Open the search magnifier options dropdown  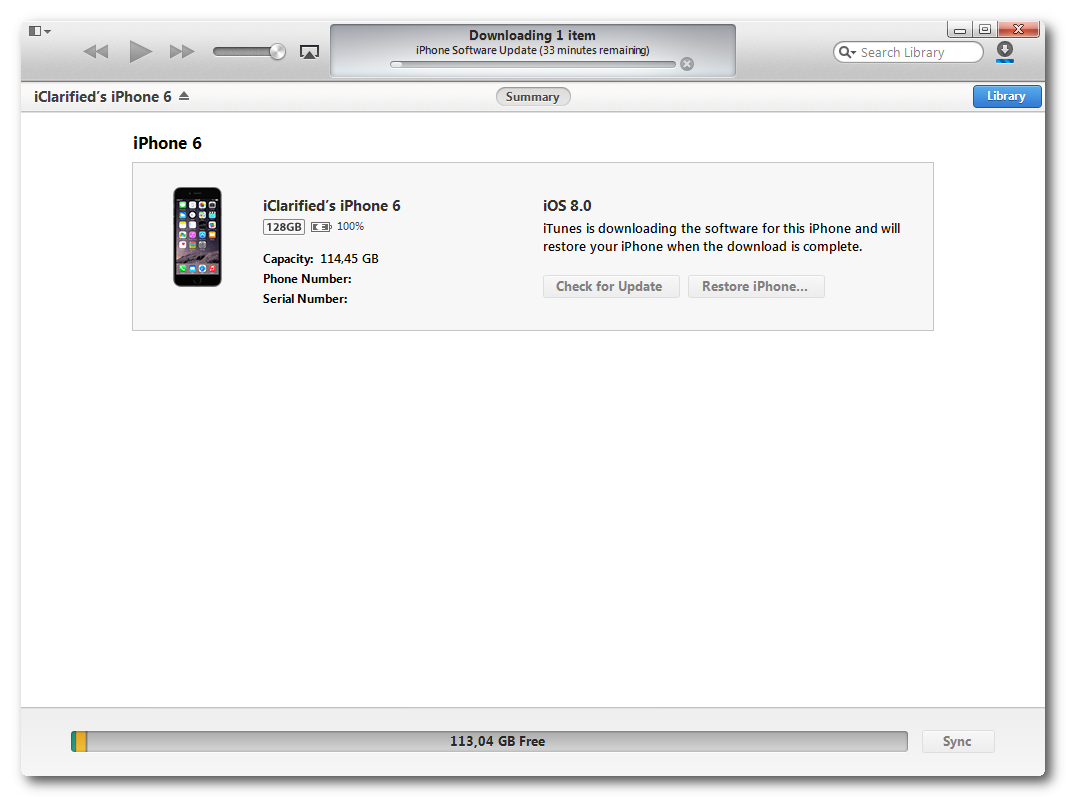(847, 52)
